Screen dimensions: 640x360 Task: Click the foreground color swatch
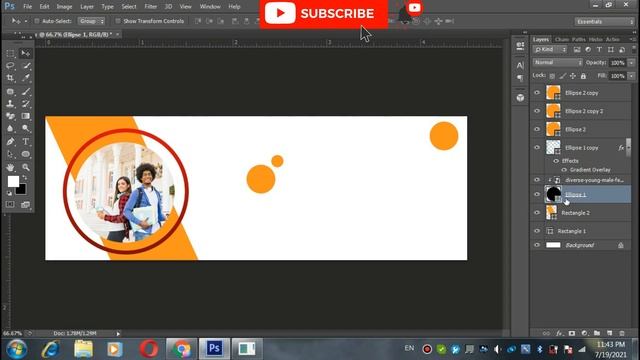coord(13,181)
